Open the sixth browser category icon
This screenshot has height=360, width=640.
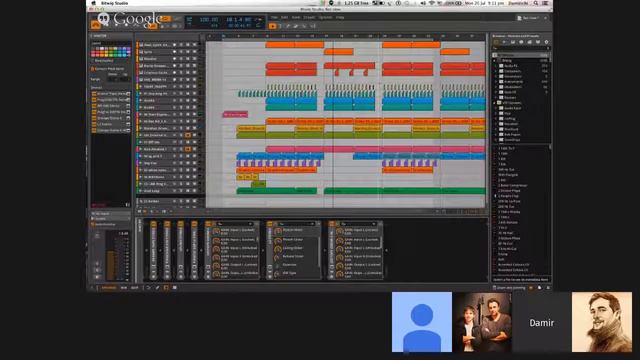coord(538,42)
